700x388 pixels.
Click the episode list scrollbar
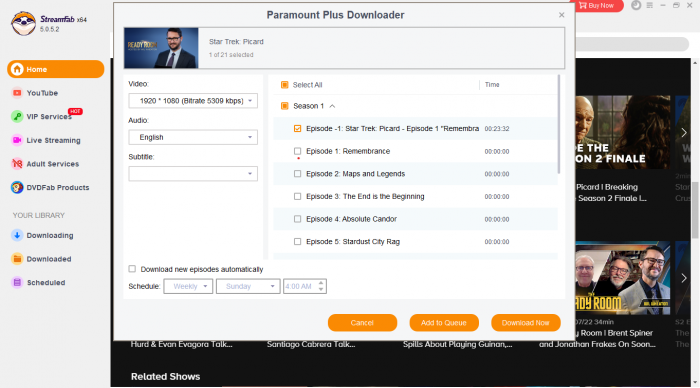559,125
